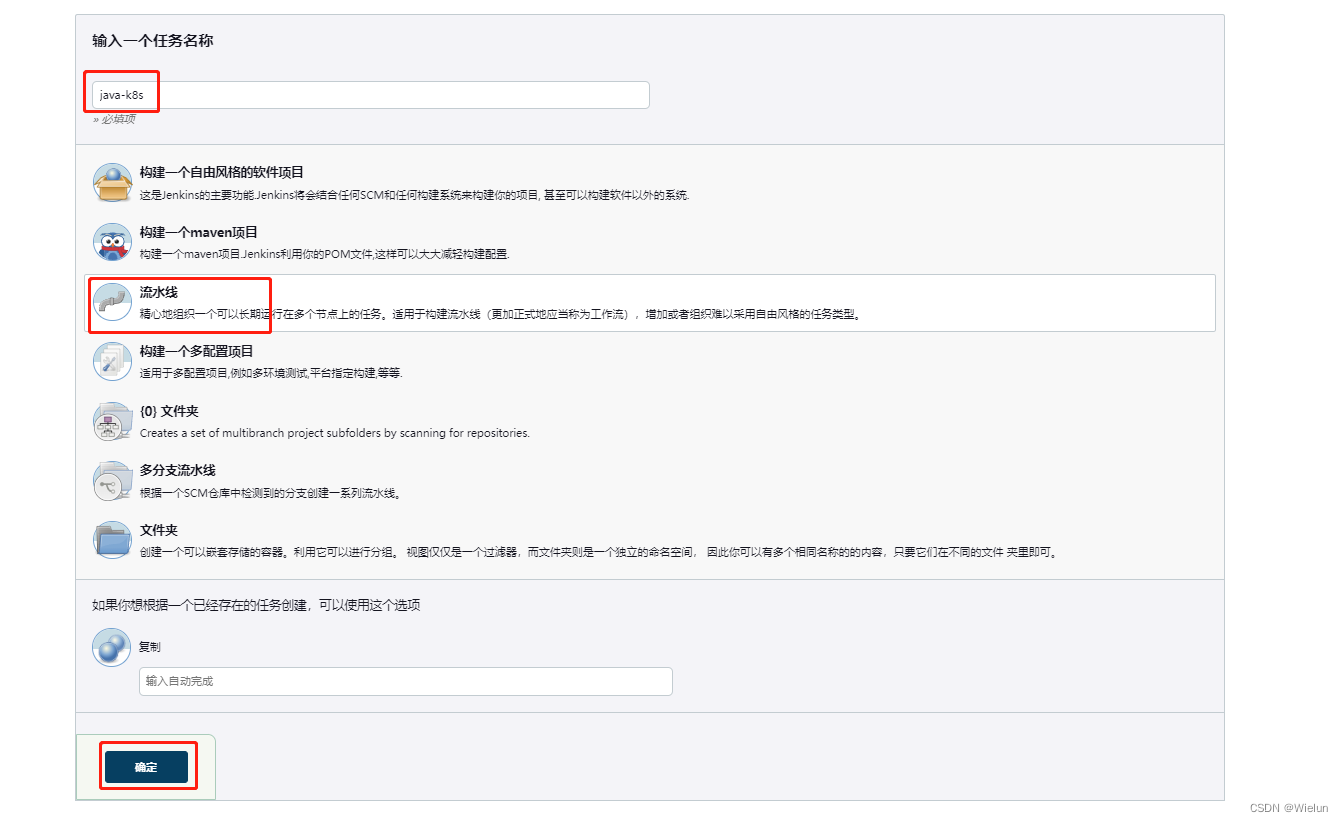This screenshot has height=822, width=1343.
Task: Choose the 多分支流水线 title
Action: coord(178,470)
